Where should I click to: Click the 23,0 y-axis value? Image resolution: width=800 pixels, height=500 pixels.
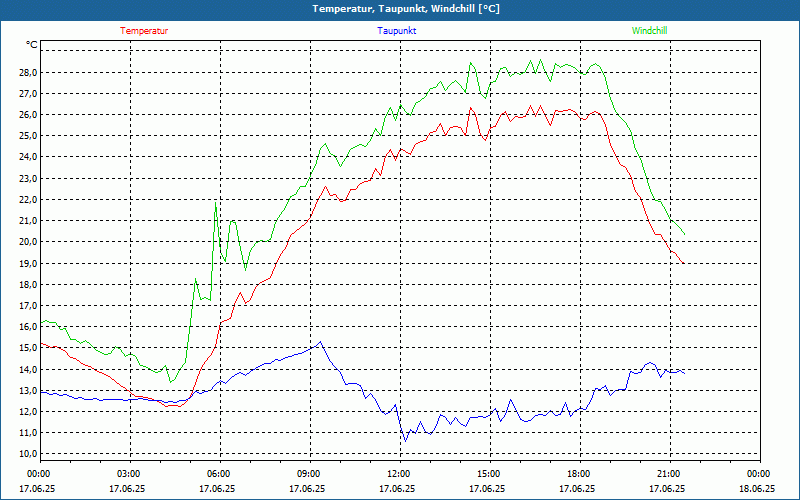[29, 179]
